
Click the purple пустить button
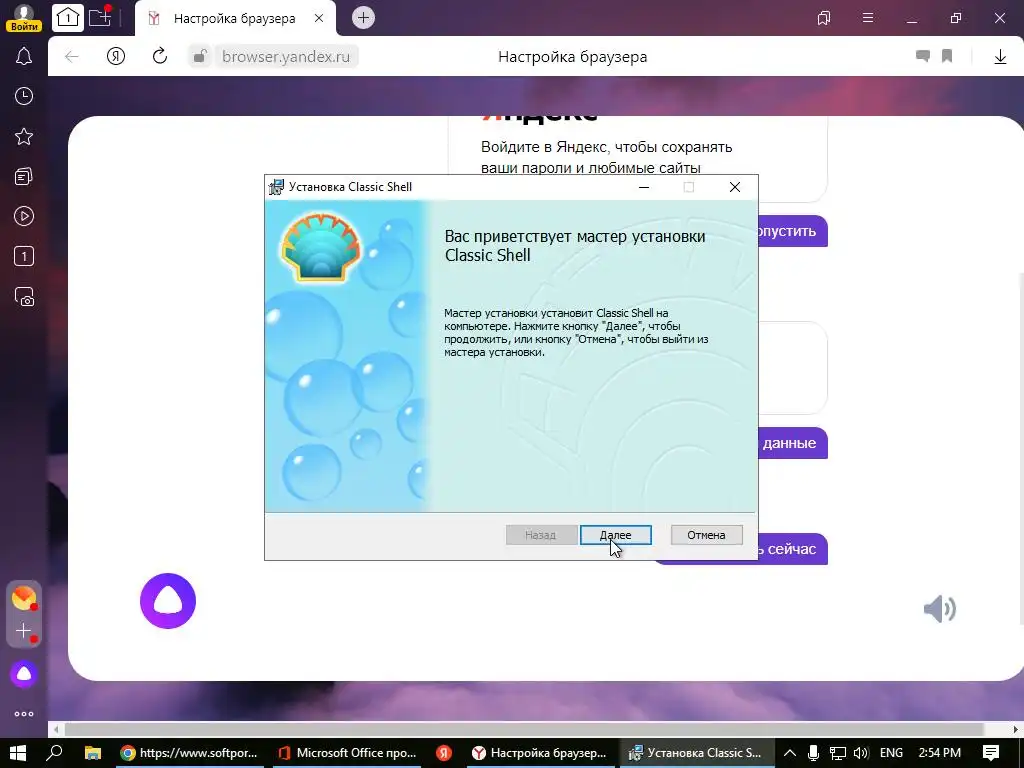(793, 231)
